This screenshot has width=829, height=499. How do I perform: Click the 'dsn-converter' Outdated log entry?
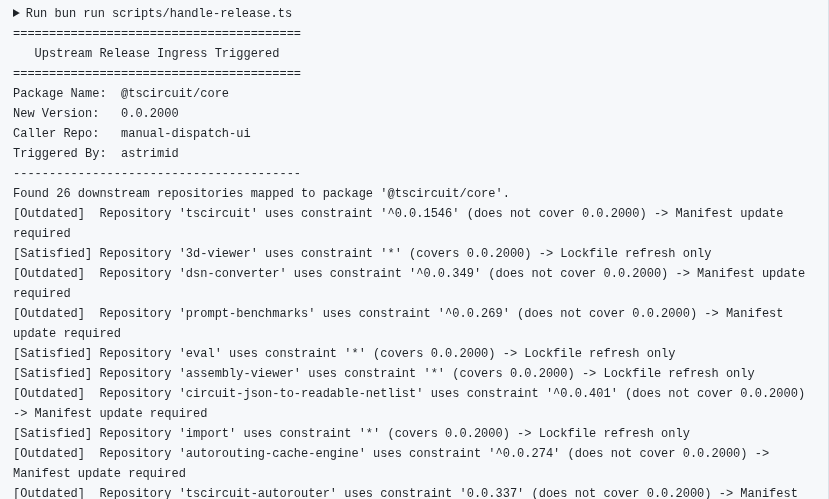tap(409, 283)
